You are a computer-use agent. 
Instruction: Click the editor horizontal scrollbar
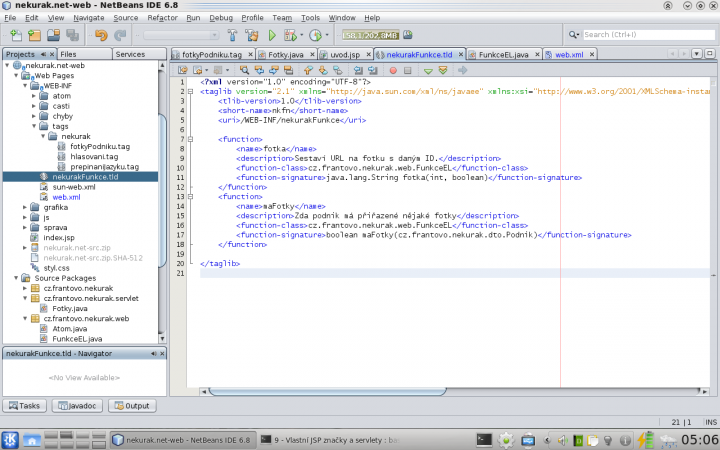click(x=327, y=391)
